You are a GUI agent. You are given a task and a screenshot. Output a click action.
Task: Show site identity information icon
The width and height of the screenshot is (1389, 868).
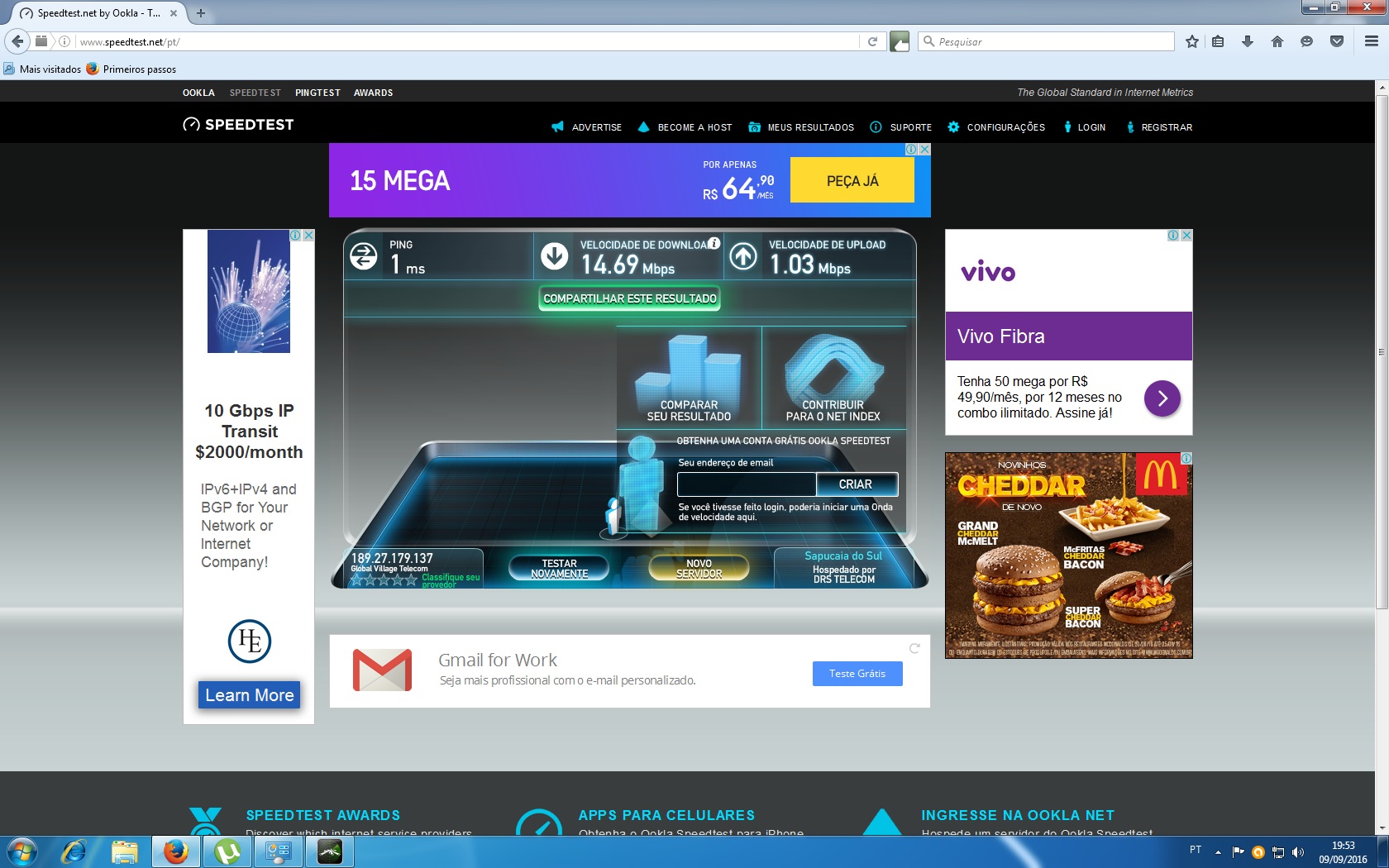tap(64, 41)
